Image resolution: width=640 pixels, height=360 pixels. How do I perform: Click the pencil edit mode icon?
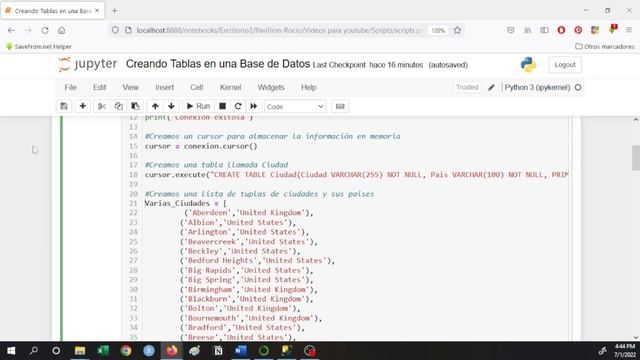pyautogui.click(x=491, y=87)
